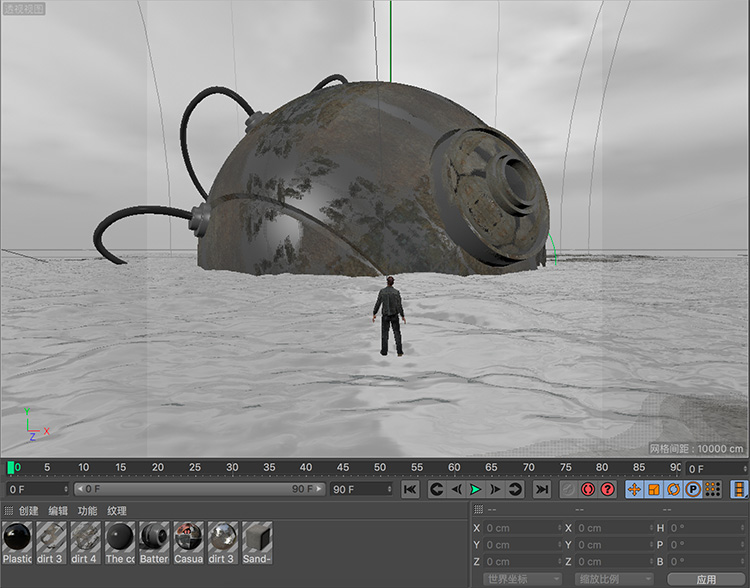Click the red Autokeying question-mark button

(607, 489)
